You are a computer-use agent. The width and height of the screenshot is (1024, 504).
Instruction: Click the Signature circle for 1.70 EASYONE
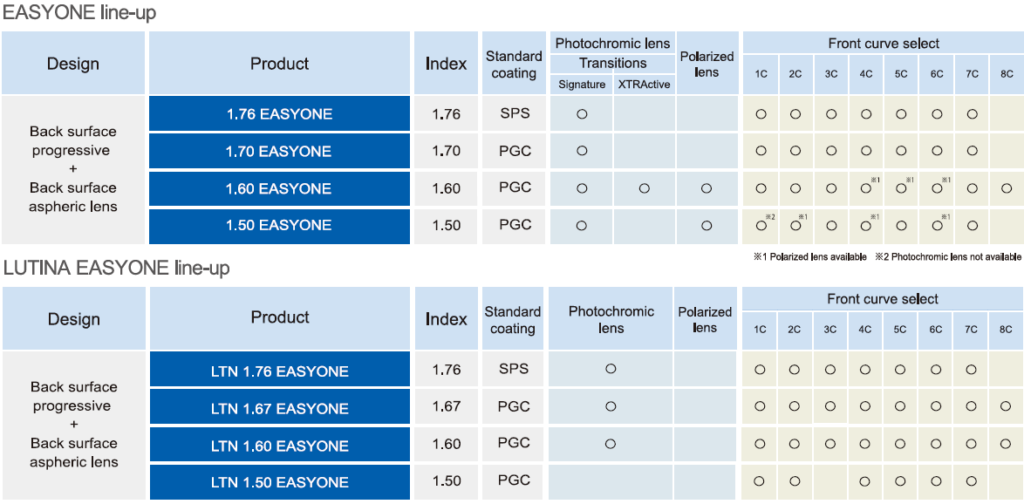pyautogui.click(x=581, y=151)
